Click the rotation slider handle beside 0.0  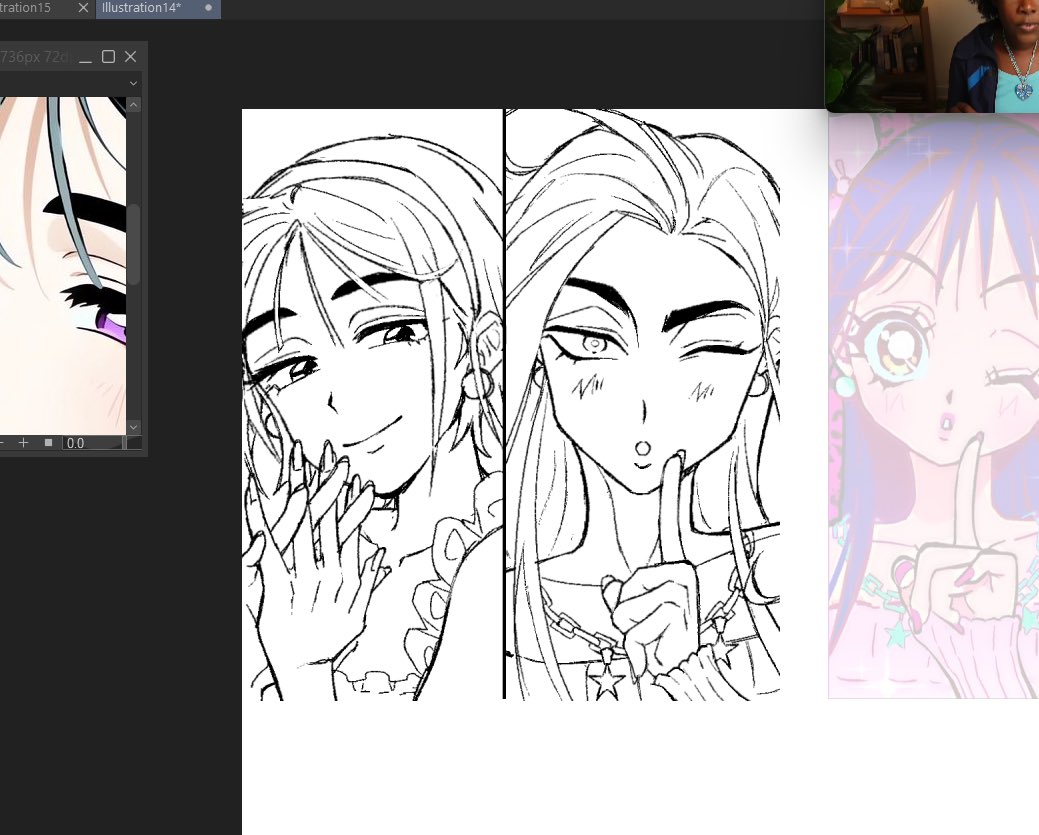click(x=123, y=443)
